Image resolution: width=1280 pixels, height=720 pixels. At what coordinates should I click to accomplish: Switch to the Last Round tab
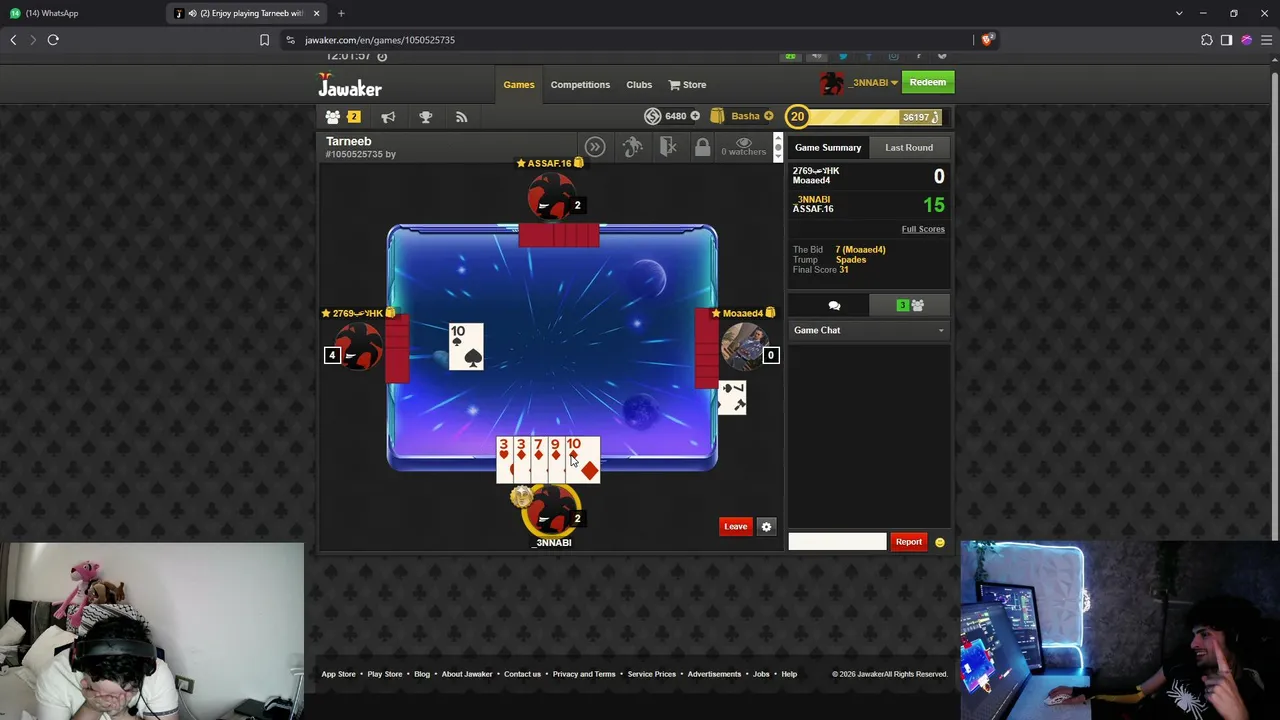[x=909, y=148]
